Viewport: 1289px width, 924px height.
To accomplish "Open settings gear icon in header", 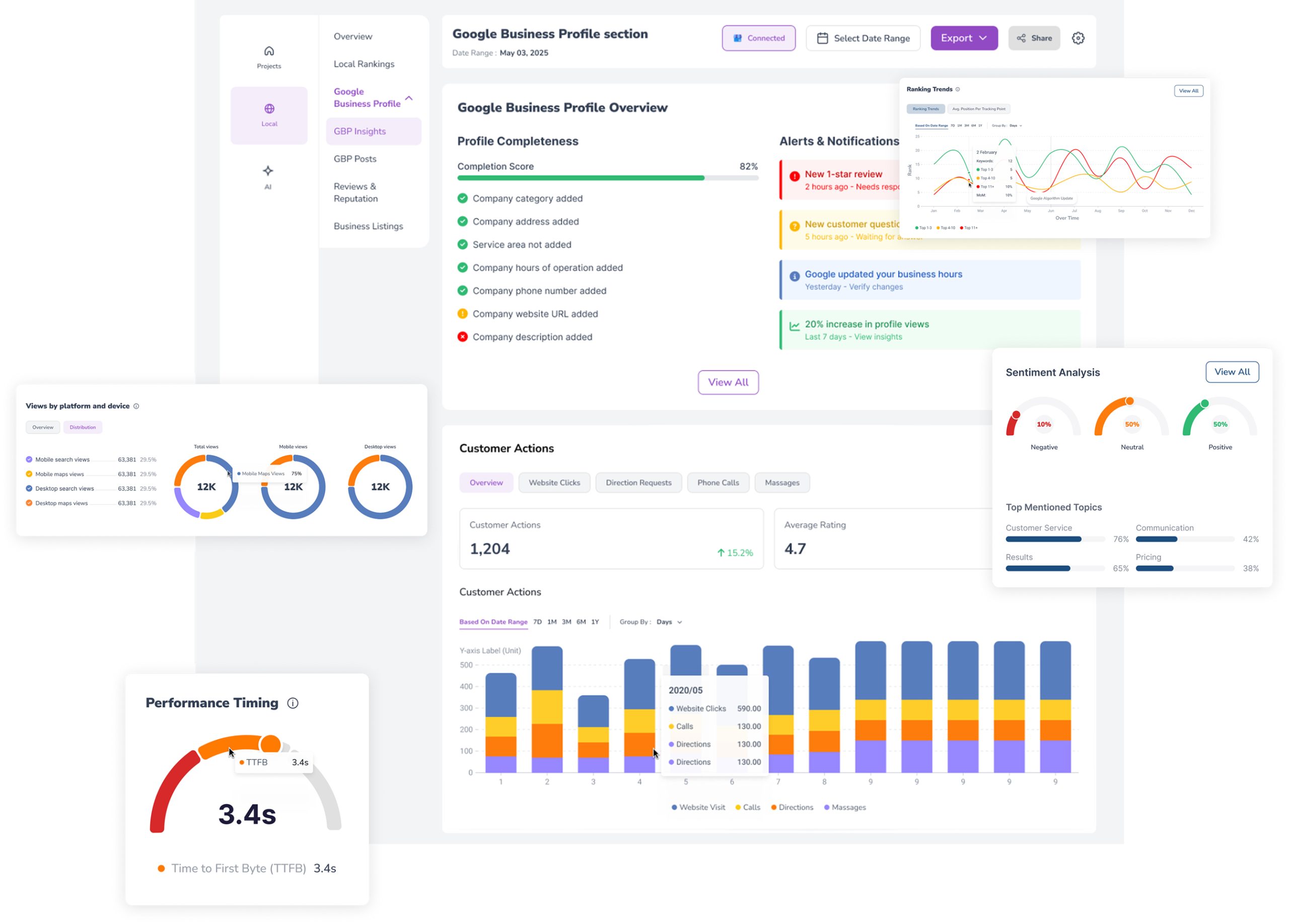I will (1078, 38).
